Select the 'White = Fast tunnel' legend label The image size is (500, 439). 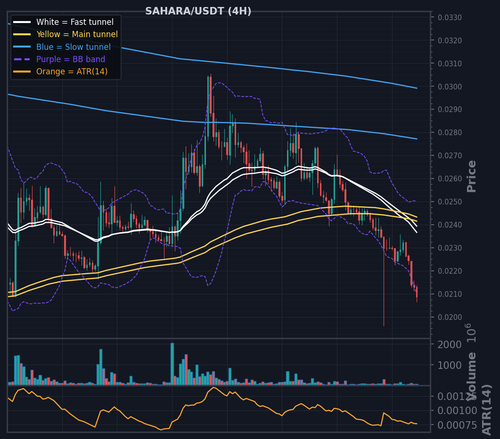pyautogui.click(x=75, y=22)
